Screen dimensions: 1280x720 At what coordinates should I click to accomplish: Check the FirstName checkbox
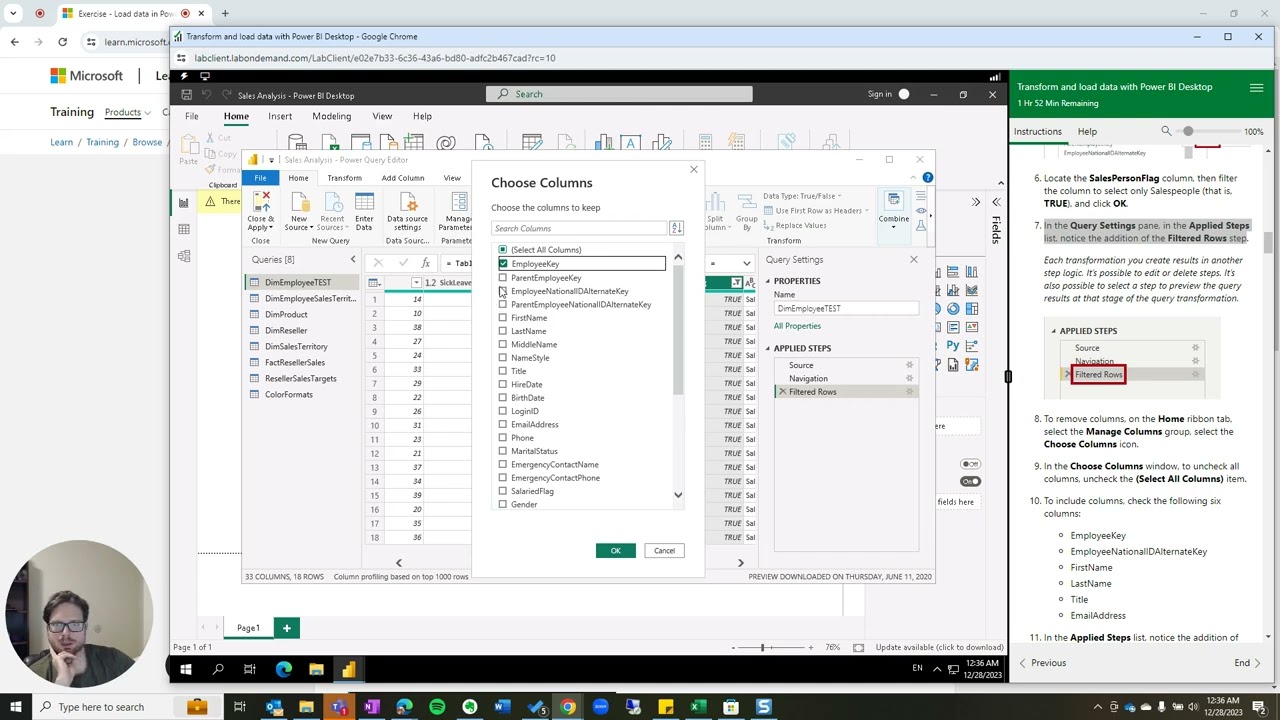503,318
